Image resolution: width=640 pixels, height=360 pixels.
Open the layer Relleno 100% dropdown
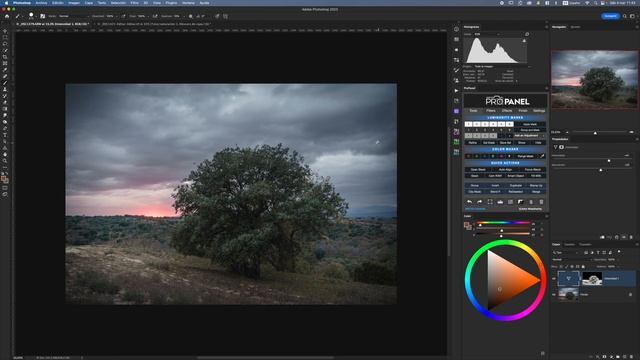(607, 267)
